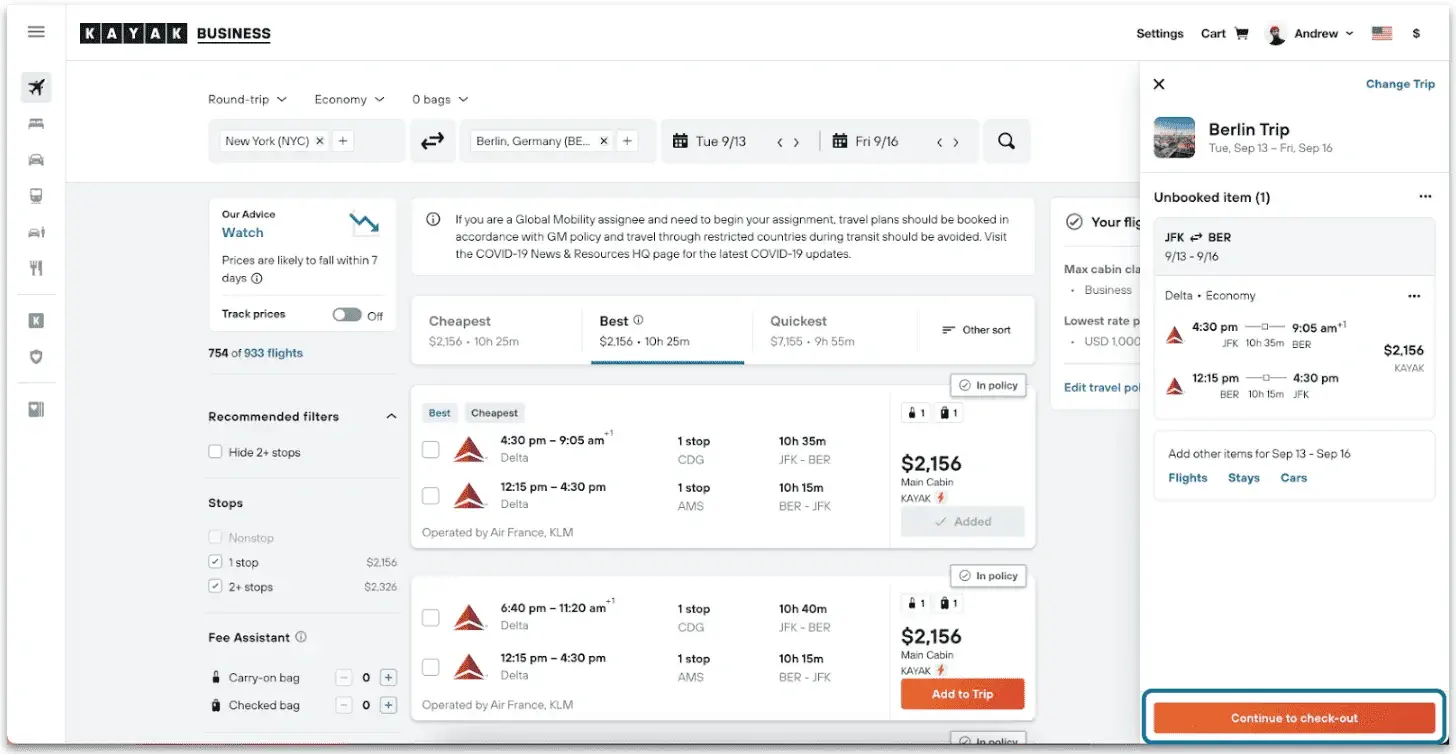The width and height of the screenshot is (1456, 754).
Task: Open Andrew account dropdown
Action: 1310,33
